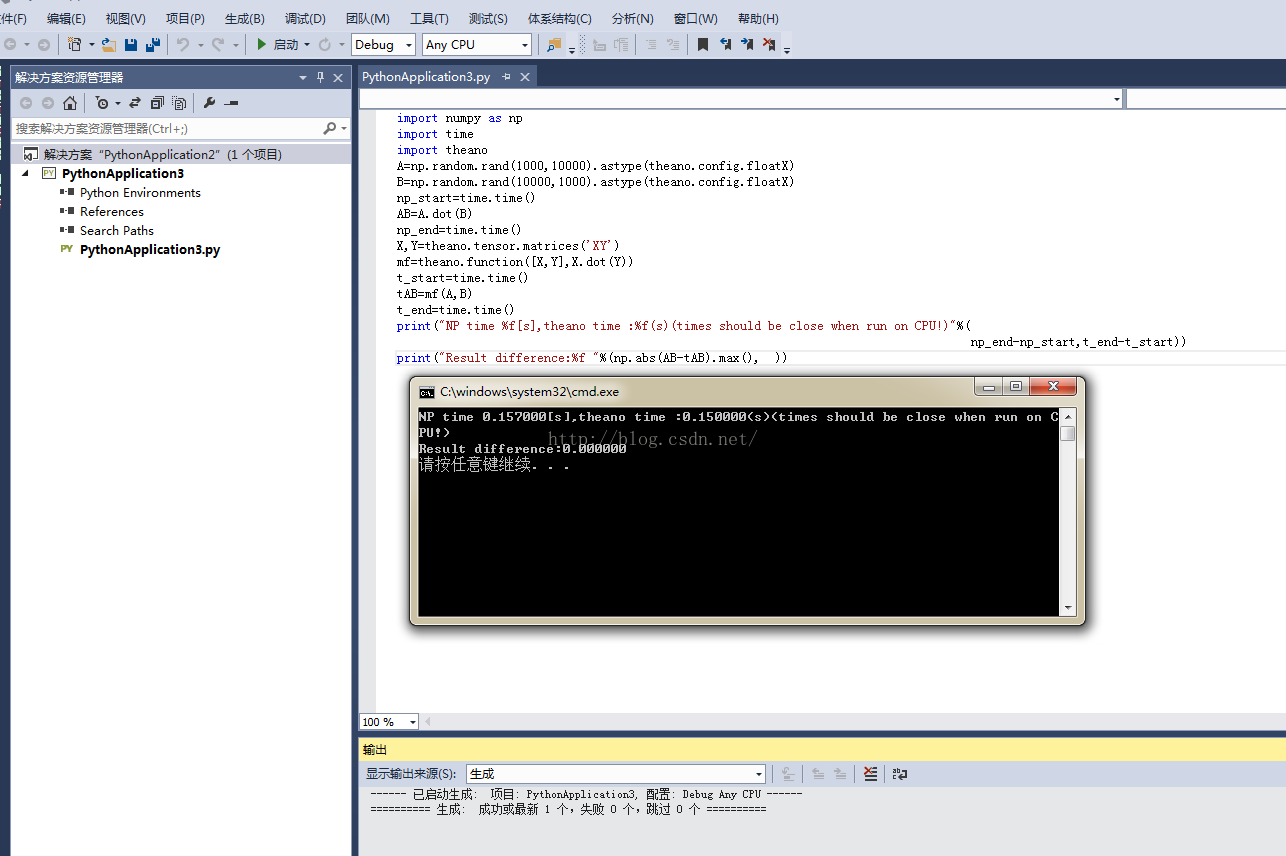Open the 分析(N) menu
The image size is (1286, 856).
click(x=632, y=18)
